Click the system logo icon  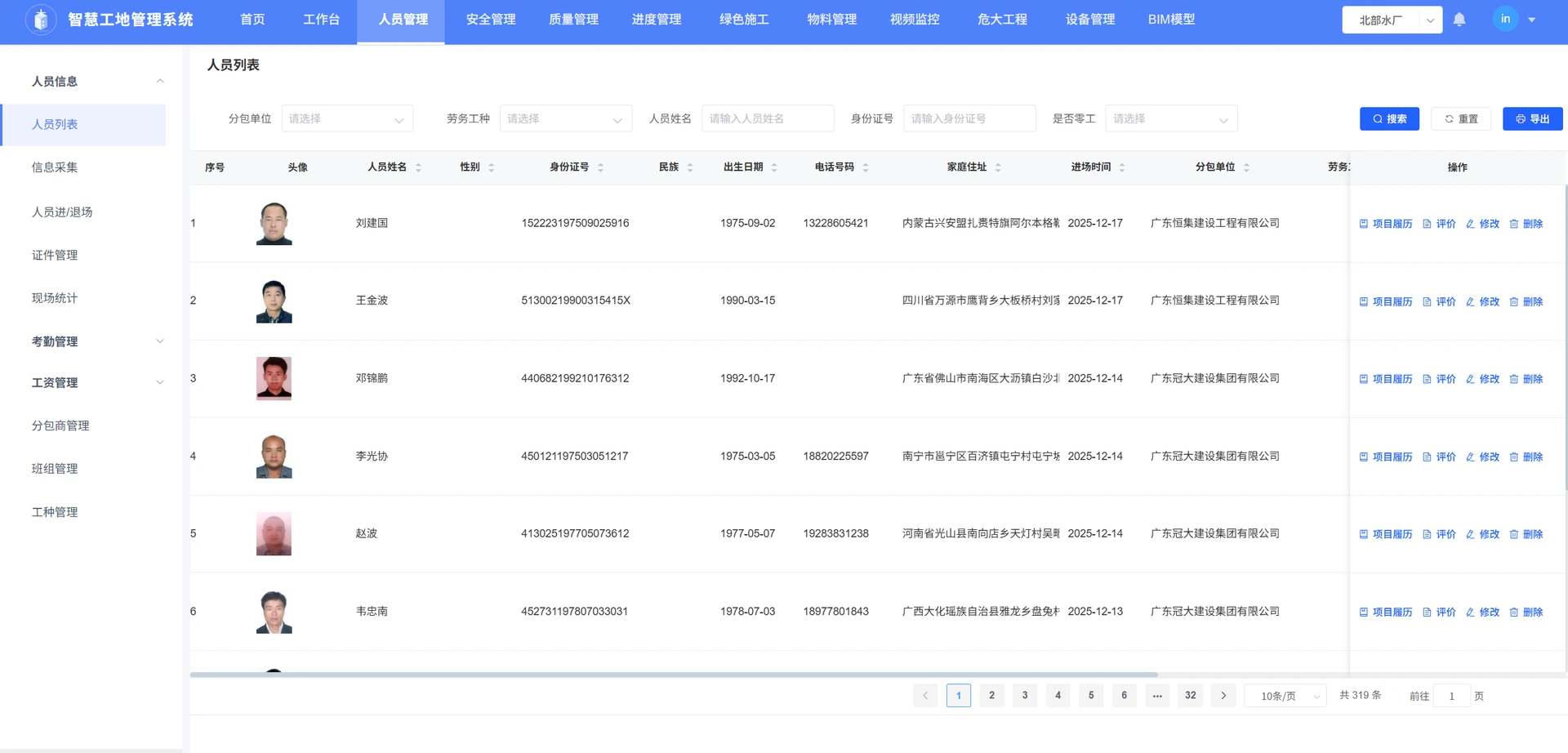41,19
